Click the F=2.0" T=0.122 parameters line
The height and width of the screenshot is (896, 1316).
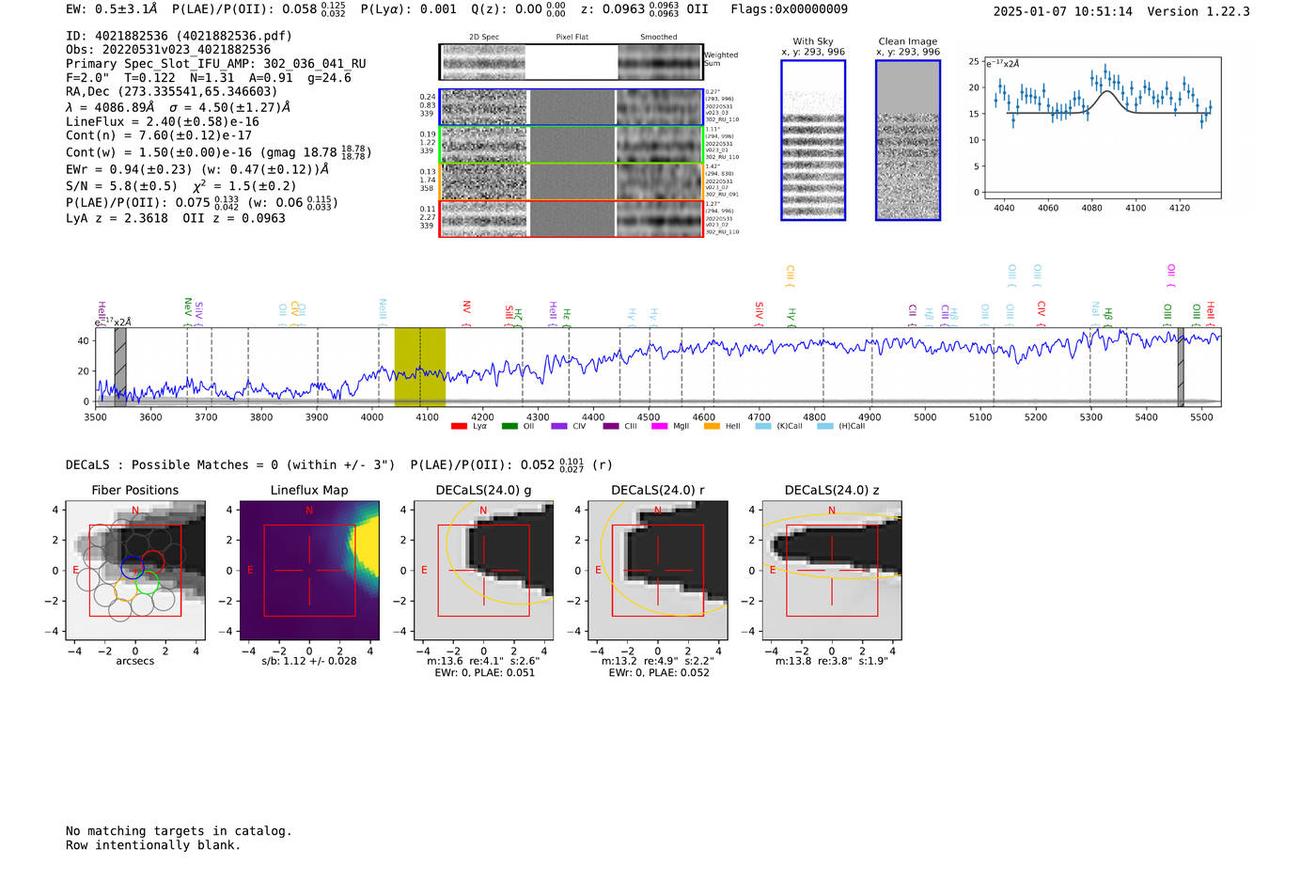(x=209, y=77)
